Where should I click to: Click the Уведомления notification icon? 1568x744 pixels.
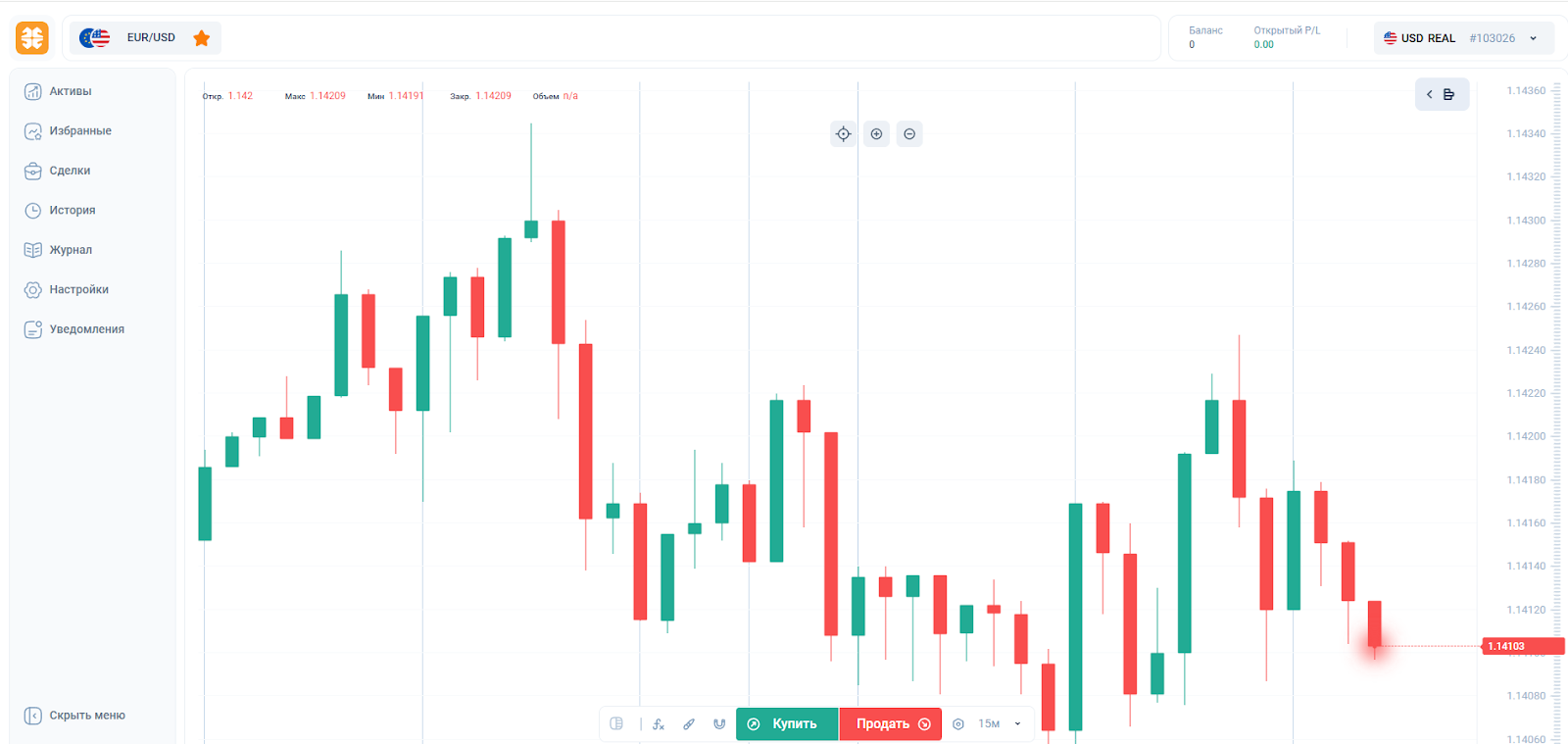coord(33,329)
